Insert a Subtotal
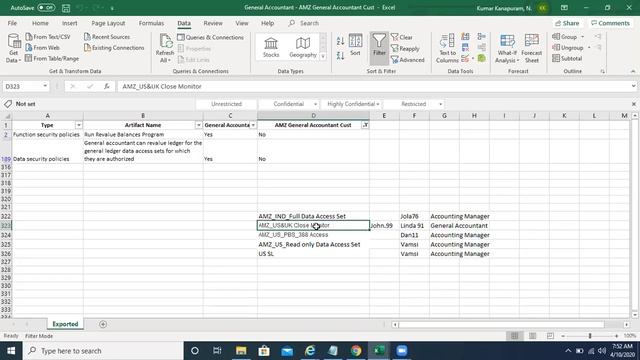The height and width of the screenshot is (360, 640). [x=567, y=59]
